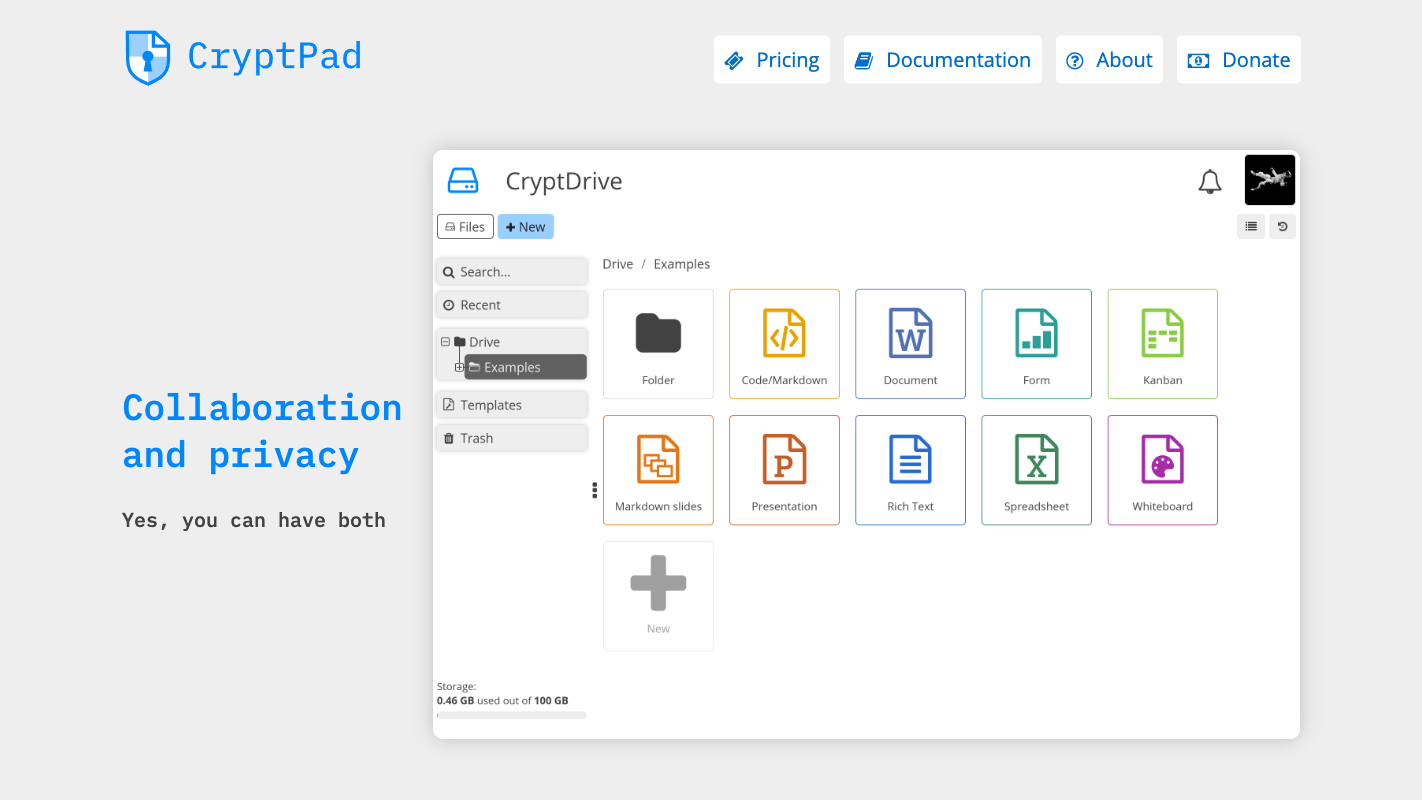Click the book icon on Documentation
1422x800 pixels.
[864, 61]
